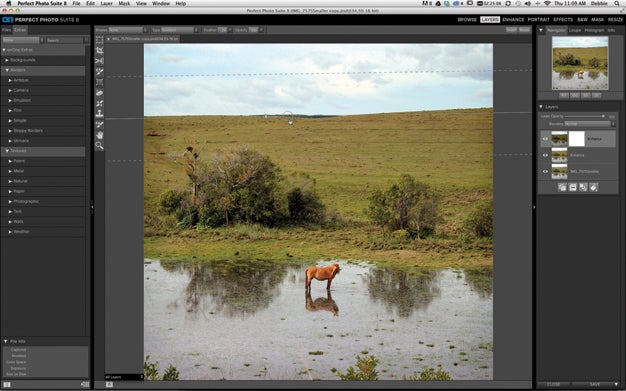Click the bottom-left icon of the left panel
Screen dimensions: 626x391
pos(7,385)
